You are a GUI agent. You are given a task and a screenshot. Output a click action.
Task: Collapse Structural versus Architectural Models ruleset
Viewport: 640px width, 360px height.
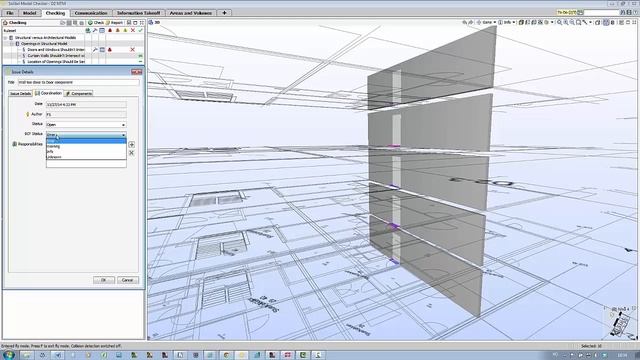pos(6,38)
